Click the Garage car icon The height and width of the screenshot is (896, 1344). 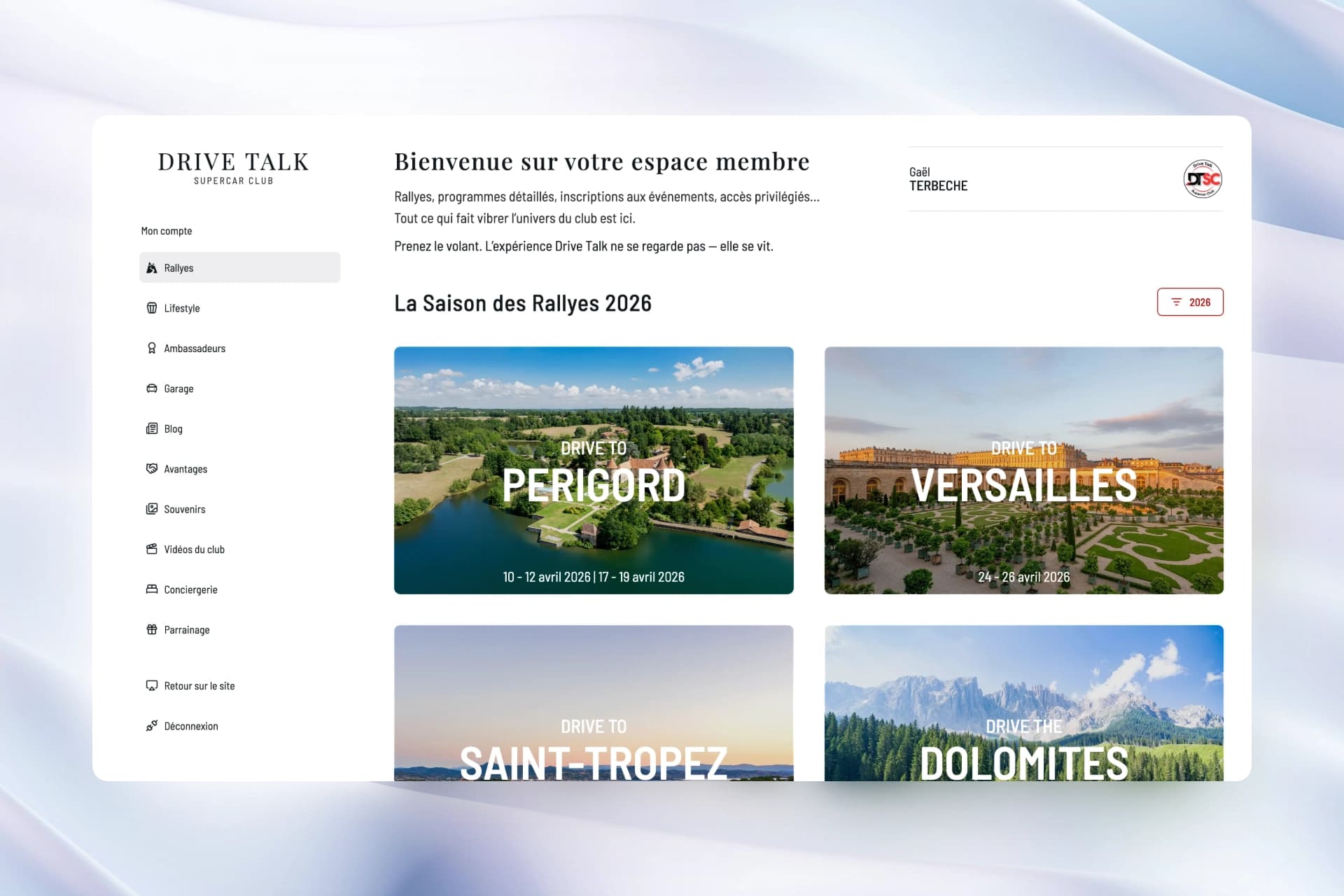[151, 388]
